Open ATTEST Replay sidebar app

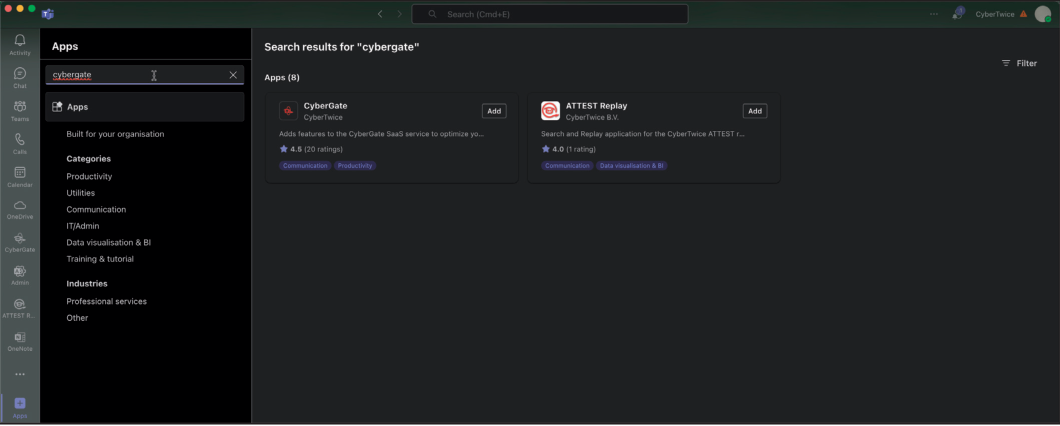[x=20, y=308]
